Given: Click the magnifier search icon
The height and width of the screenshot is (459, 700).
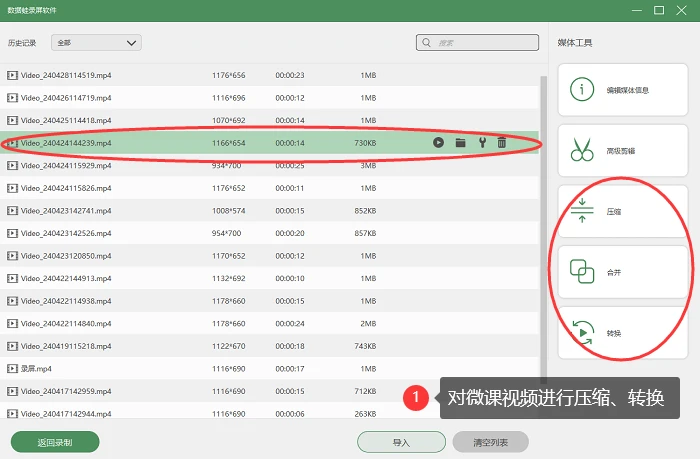Looking at the screenshot, I should point(426,42).
